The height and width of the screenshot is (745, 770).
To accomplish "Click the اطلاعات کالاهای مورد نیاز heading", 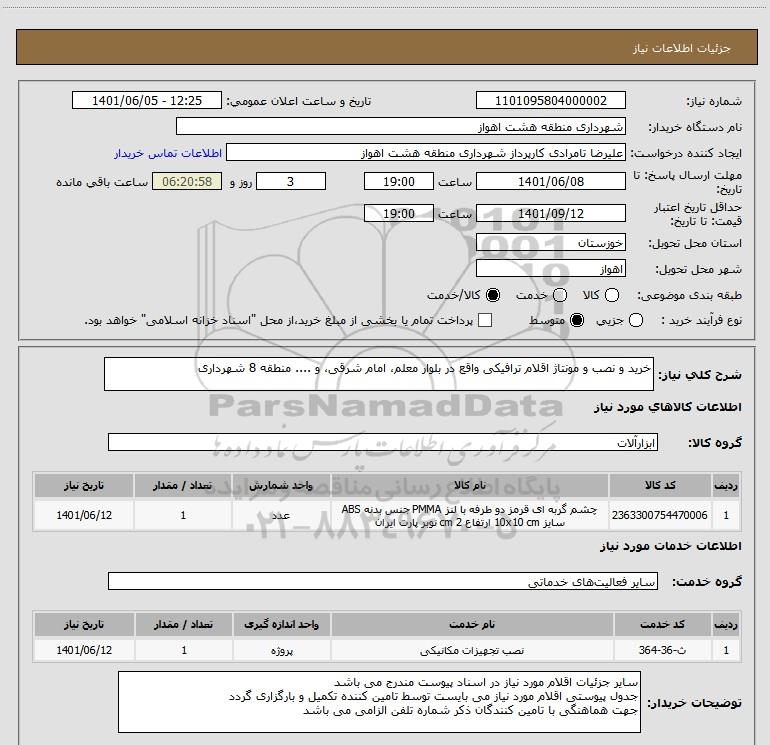I will (x=667, y=407).
